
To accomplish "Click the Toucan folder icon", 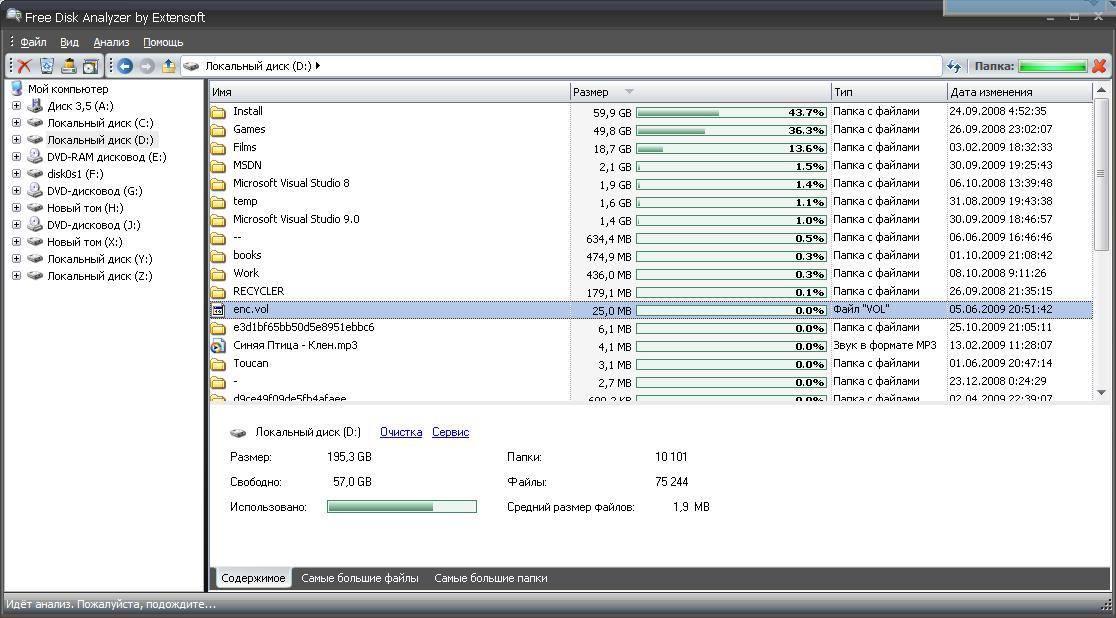I will point(219,364).
